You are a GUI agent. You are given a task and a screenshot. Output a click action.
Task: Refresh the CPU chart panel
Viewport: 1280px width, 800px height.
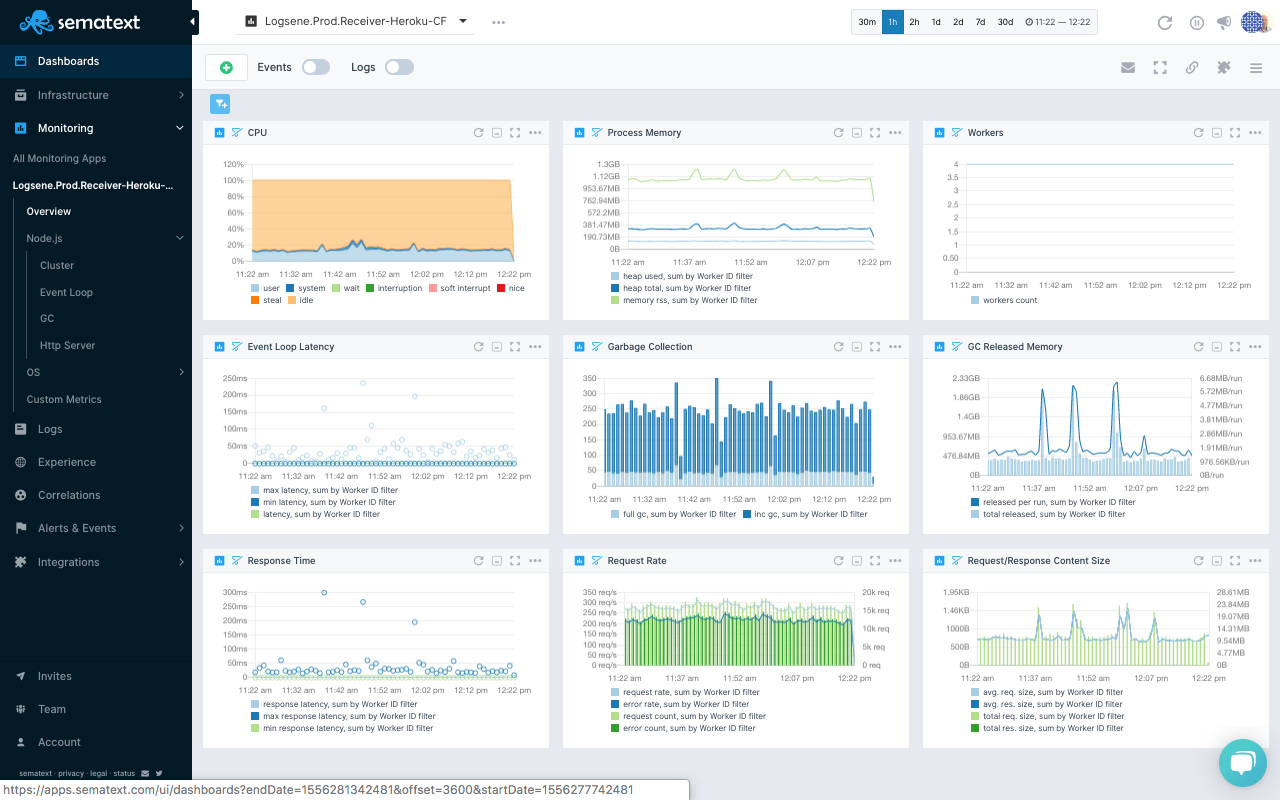(x=478, y=132)
